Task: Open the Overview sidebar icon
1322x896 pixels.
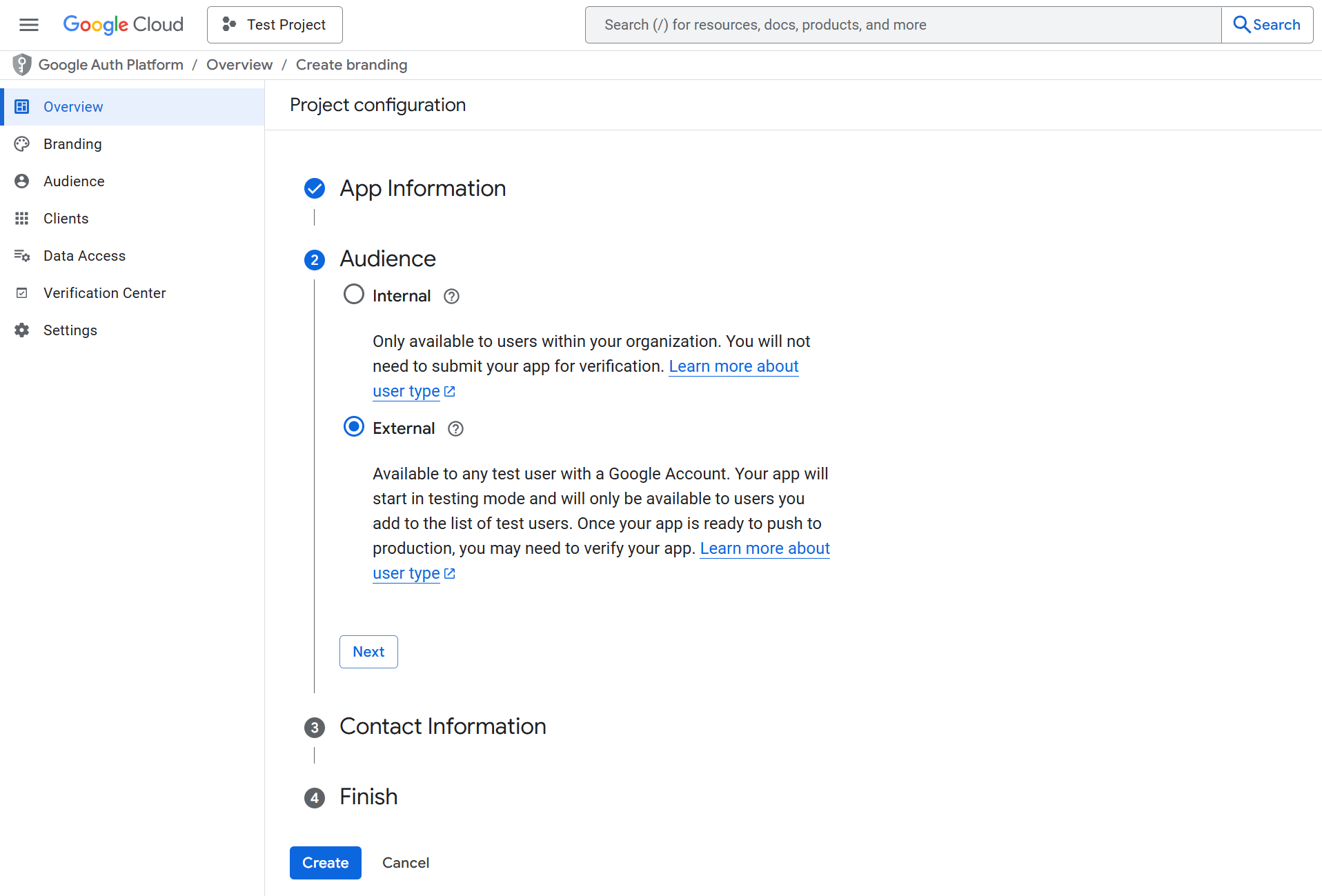Action: tap(21, 106)
